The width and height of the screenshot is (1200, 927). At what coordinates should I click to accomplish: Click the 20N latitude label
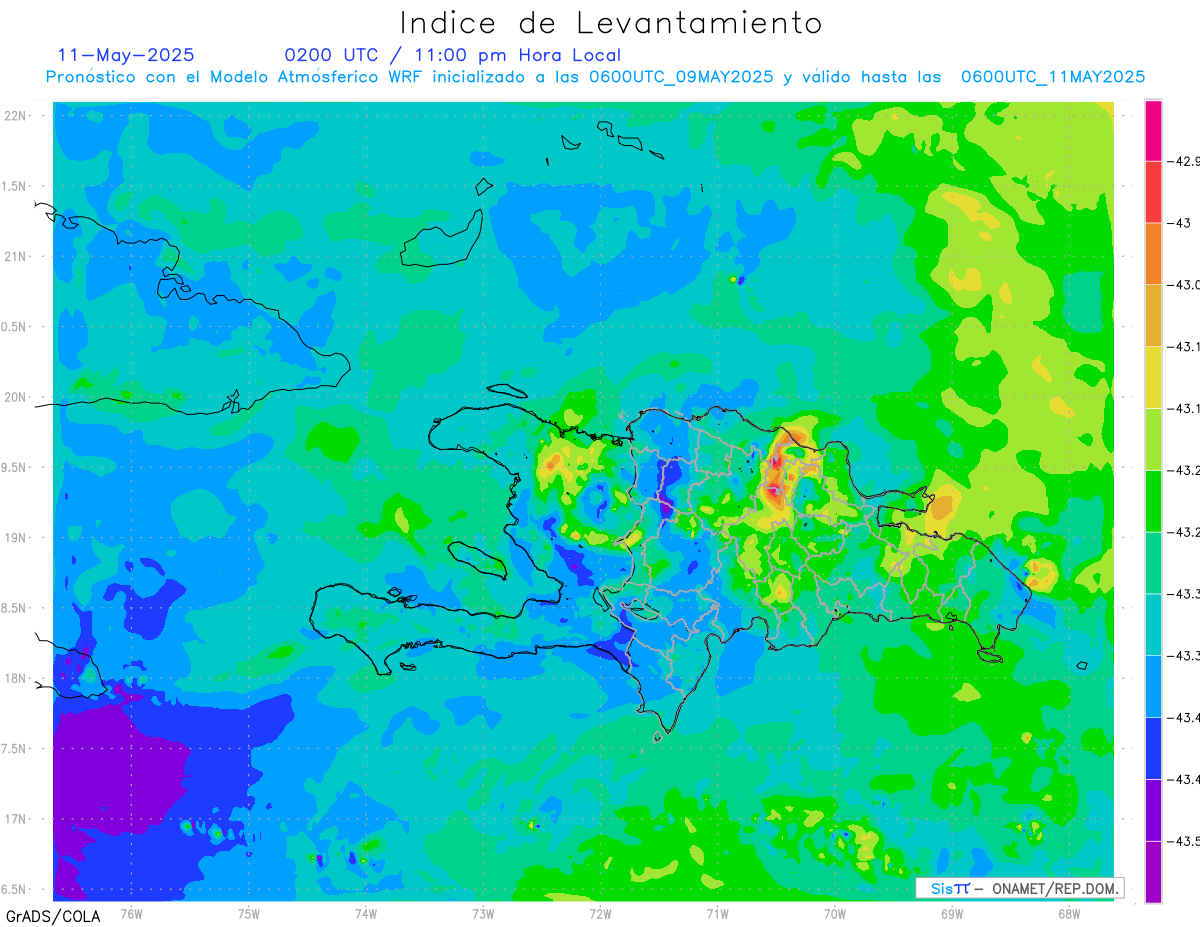(x=15, y=397)
